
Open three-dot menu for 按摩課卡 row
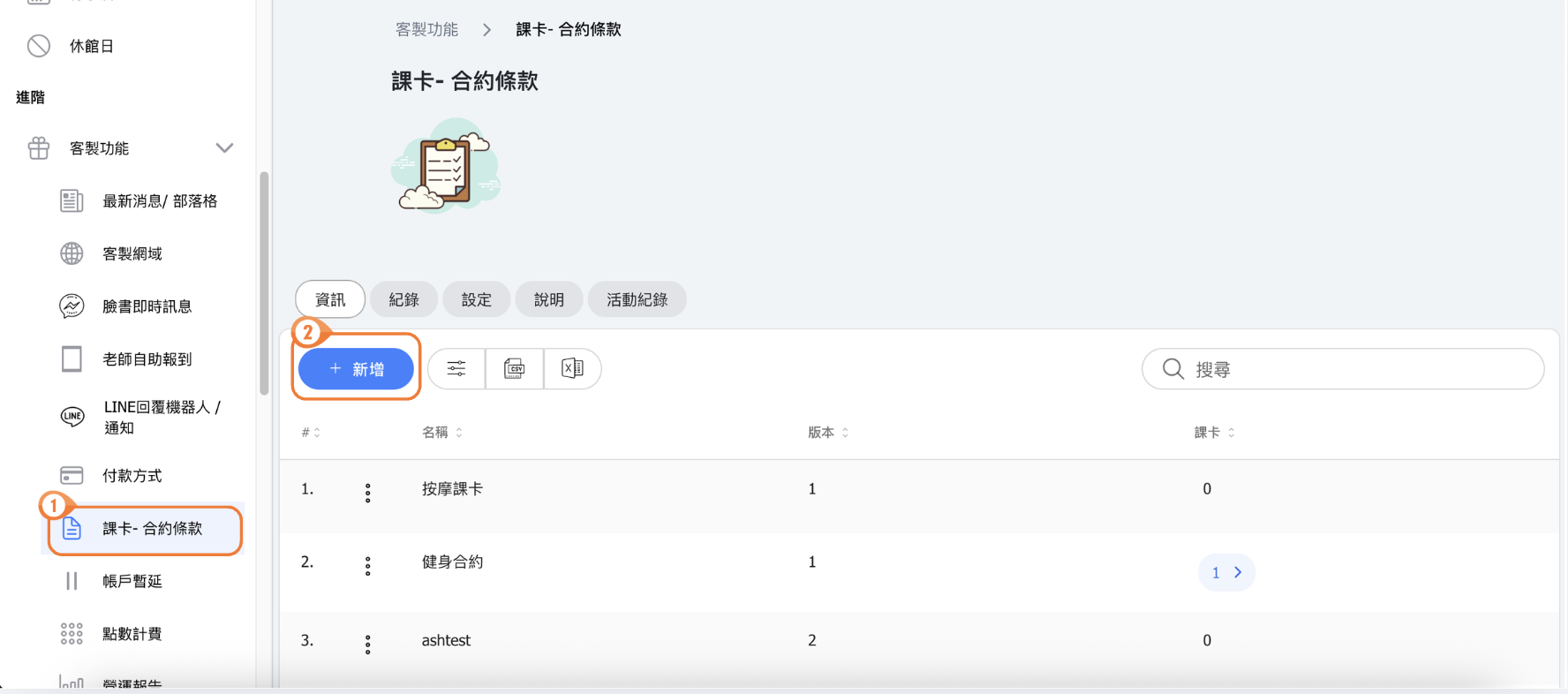click(368, 493)
